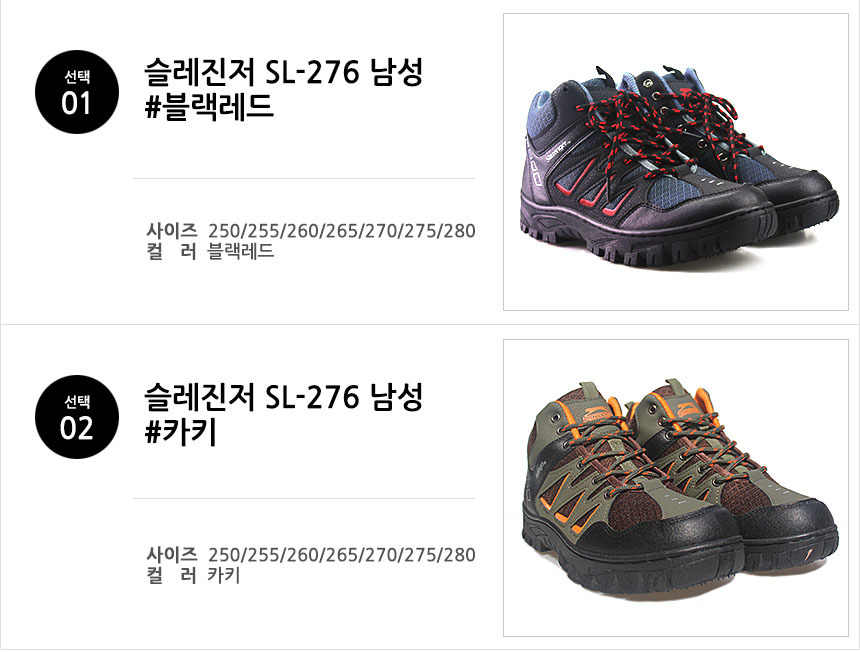Click the divider line under #카키

point(304,498)
